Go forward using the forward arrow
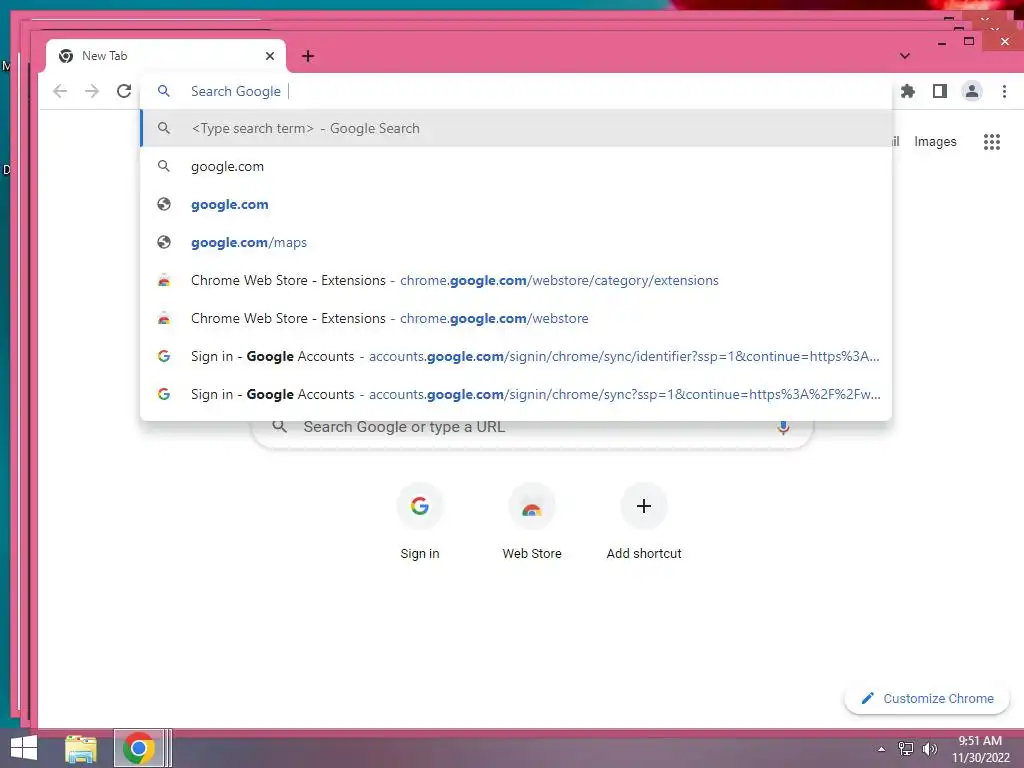This screenshot has width=1024, height=768. tap(92, 91)
